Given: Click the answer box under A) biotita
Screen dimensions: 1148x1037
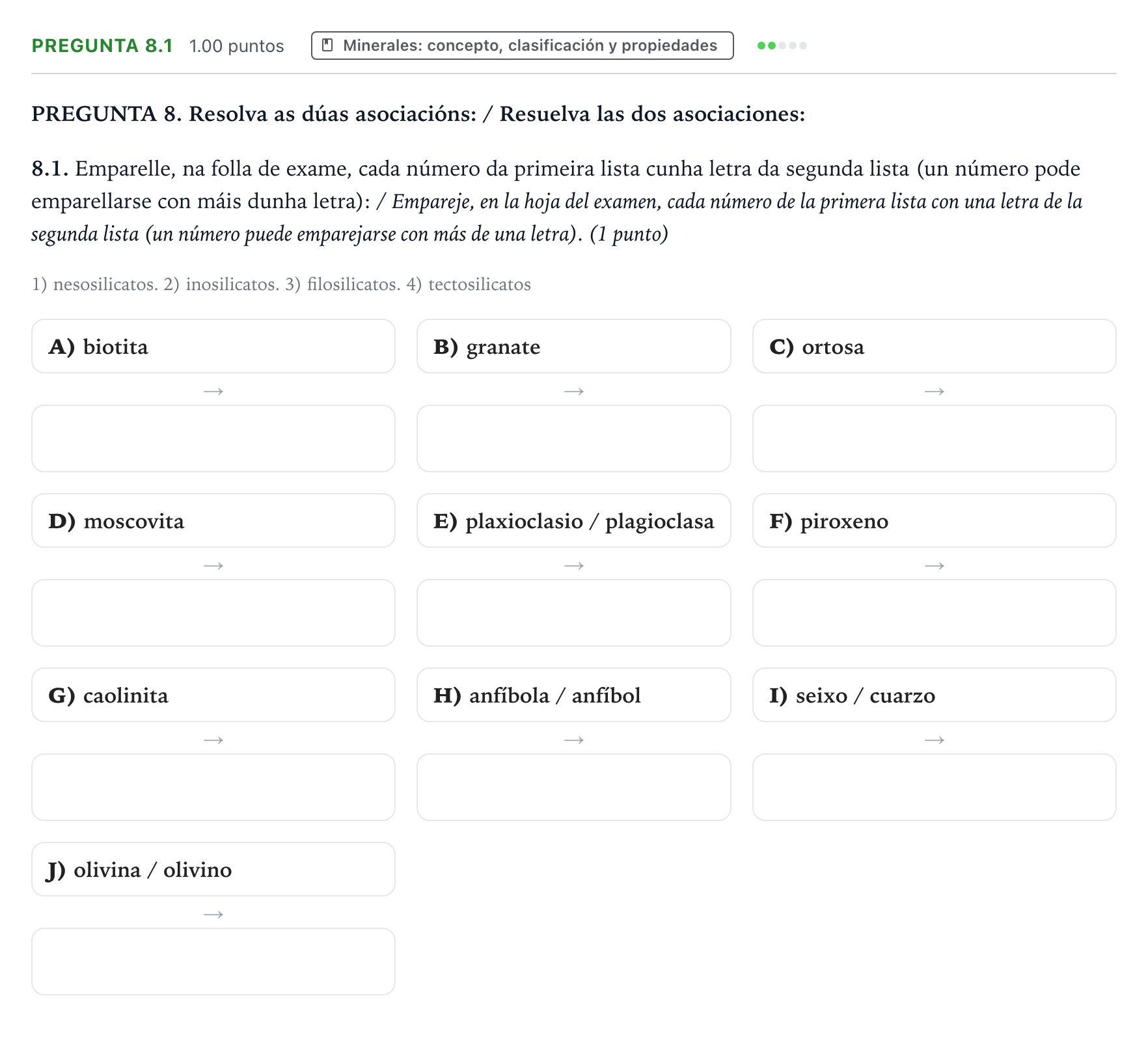Looking at the screenshot, I should click(213, 438).
